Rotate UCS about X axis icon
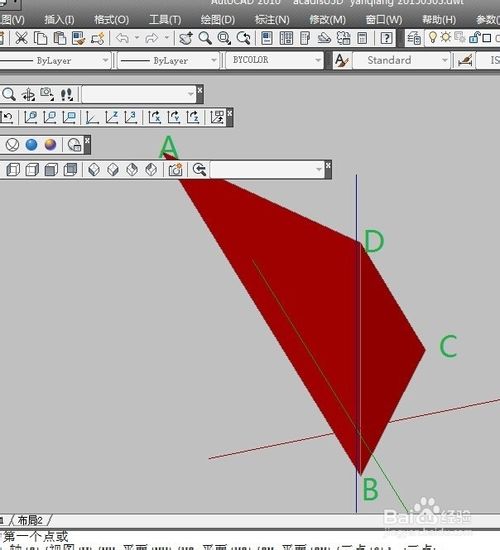 154,117
